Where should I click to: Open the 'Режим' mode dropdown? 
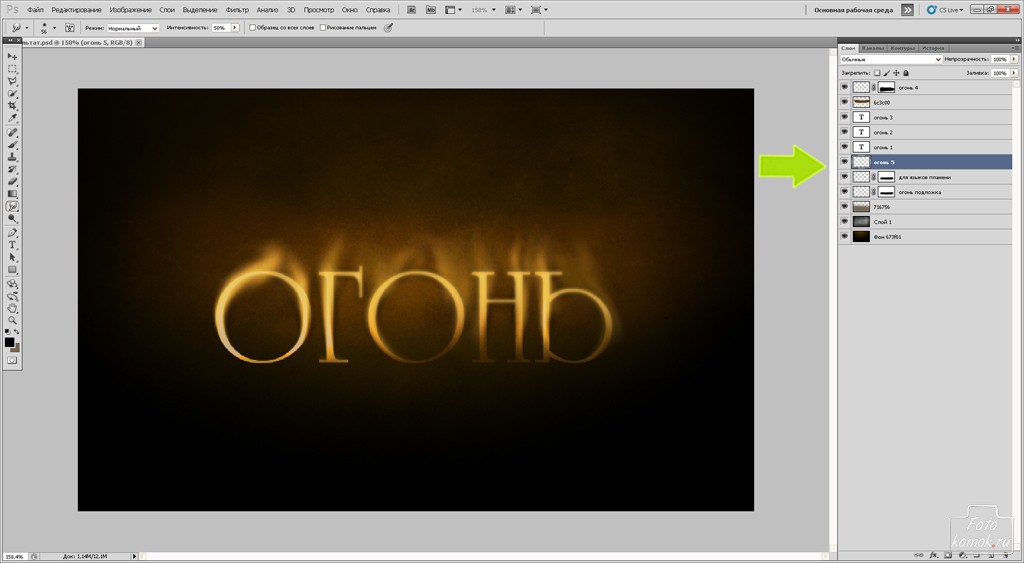point(133,28)
